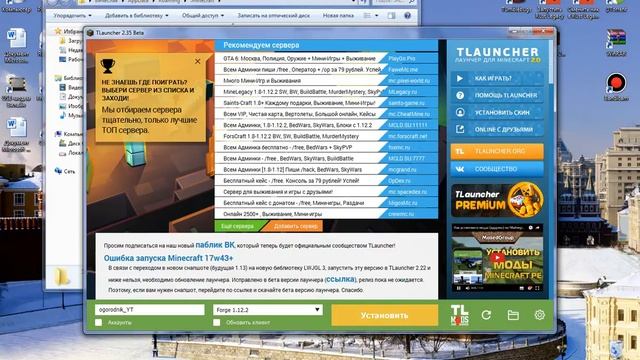Select the 'GTA 6: Москва, Полиция' server row
Screen dimensions: 640x360
[x=326, y=58]
